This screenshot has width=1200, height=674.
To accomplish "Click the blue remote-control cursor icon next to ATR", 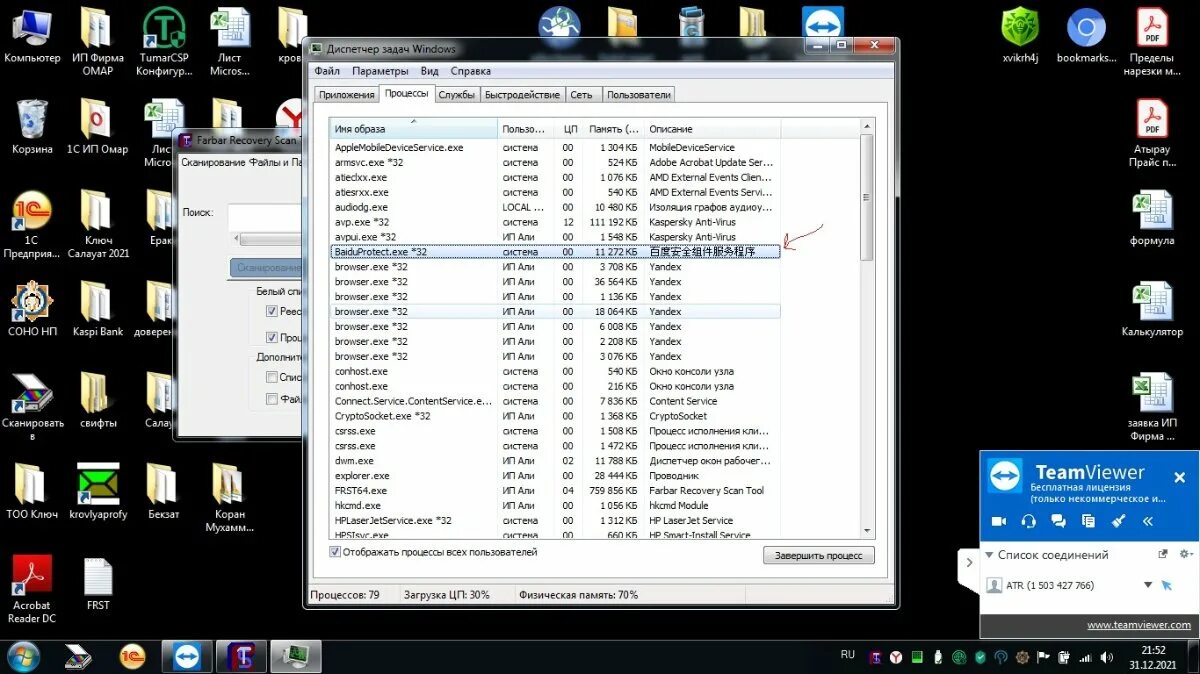I will [x=1166, y=585].
